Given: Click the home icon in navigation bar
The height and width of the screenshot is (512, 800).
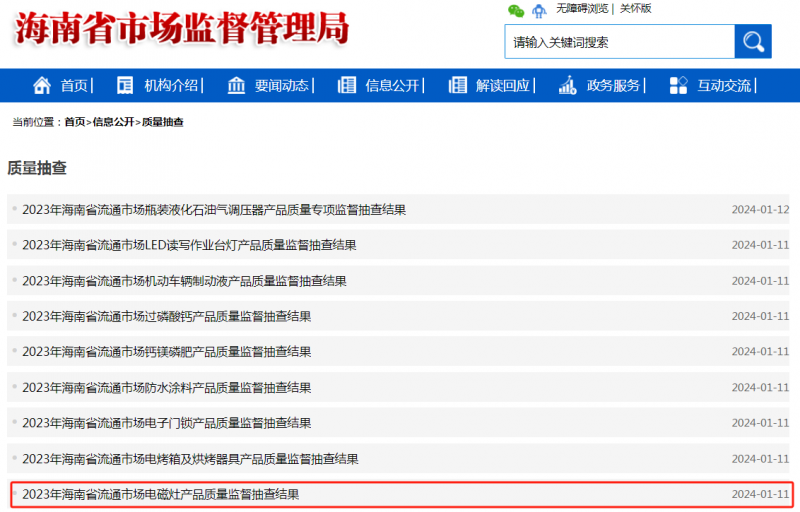Looking at the screenshot, I should 42,85.
